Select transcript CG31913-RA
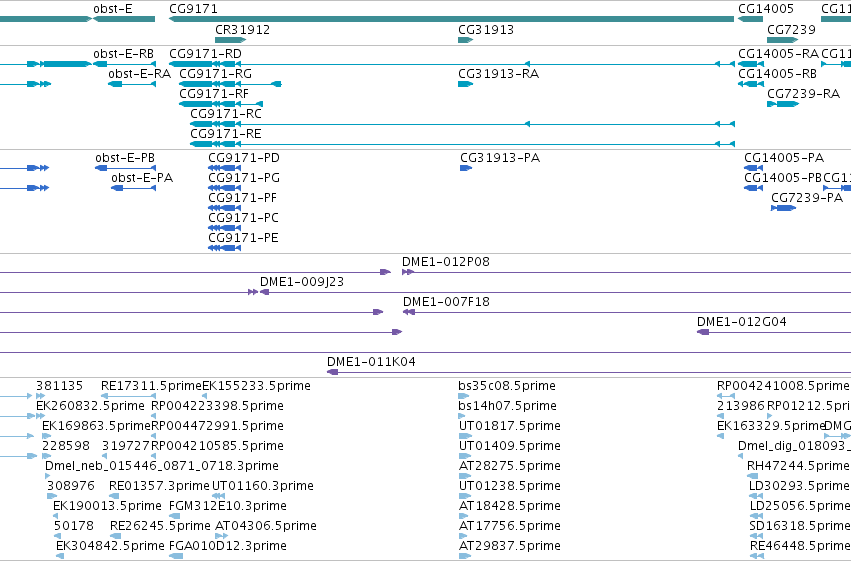The image size is (851, 561). click(x=466, y=84)
